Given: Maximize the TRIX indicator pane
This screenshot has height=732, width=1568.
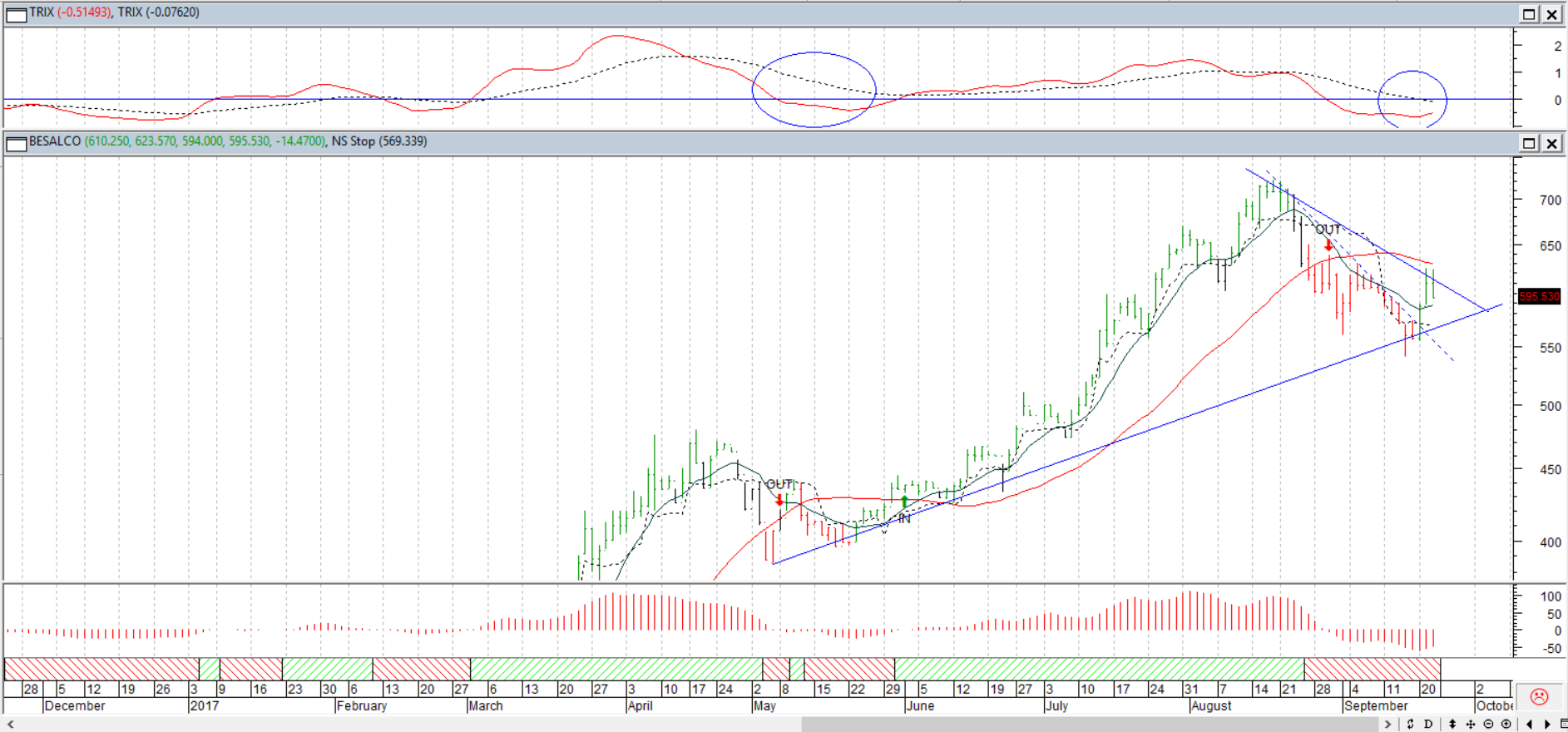Looking at the screenshot, I should click(x=1529, y=14).
